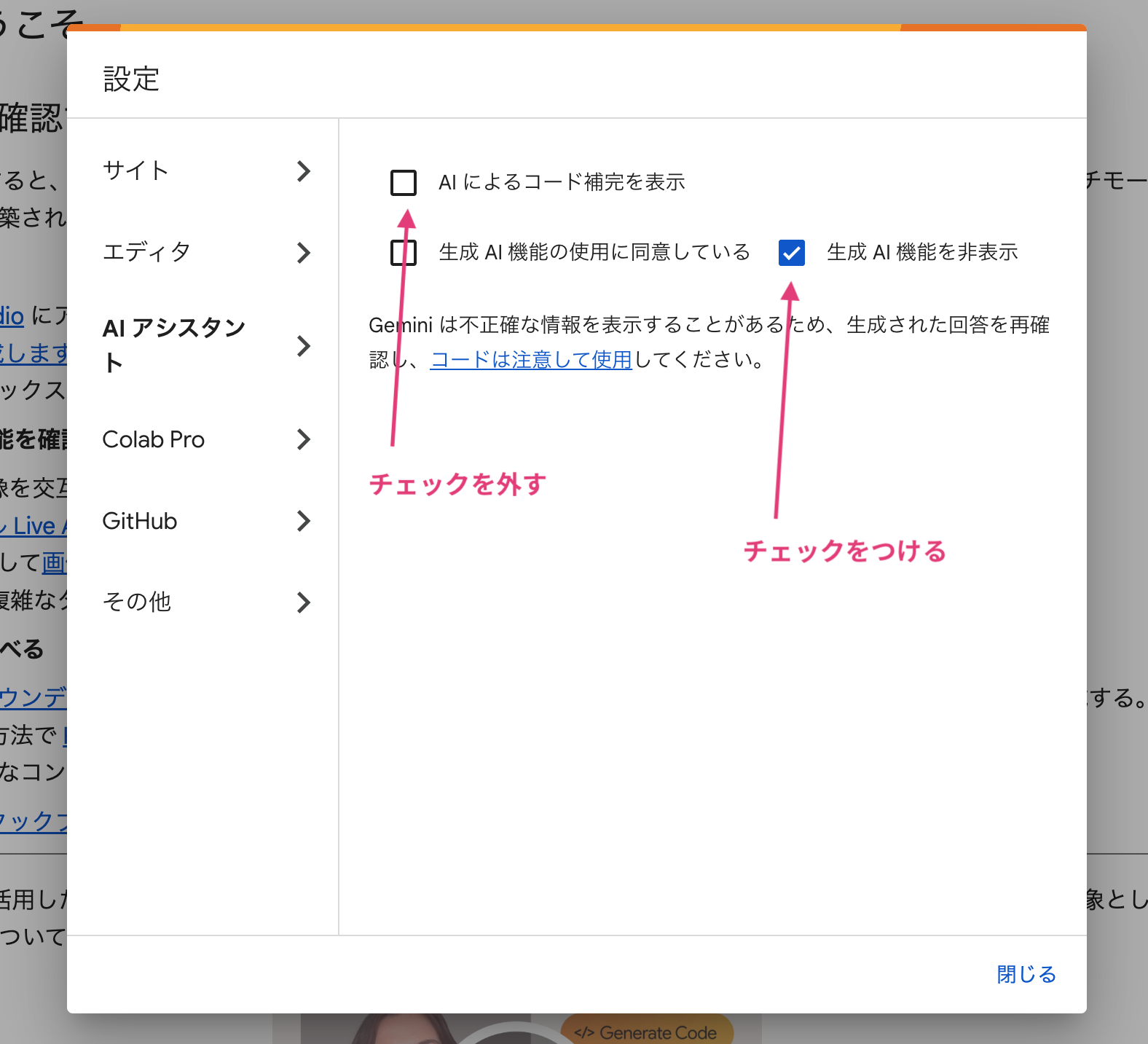This screenshot has height=1044, width=1148.
Task: Expand the その他 chevron arrow
Action: point(304,603)
